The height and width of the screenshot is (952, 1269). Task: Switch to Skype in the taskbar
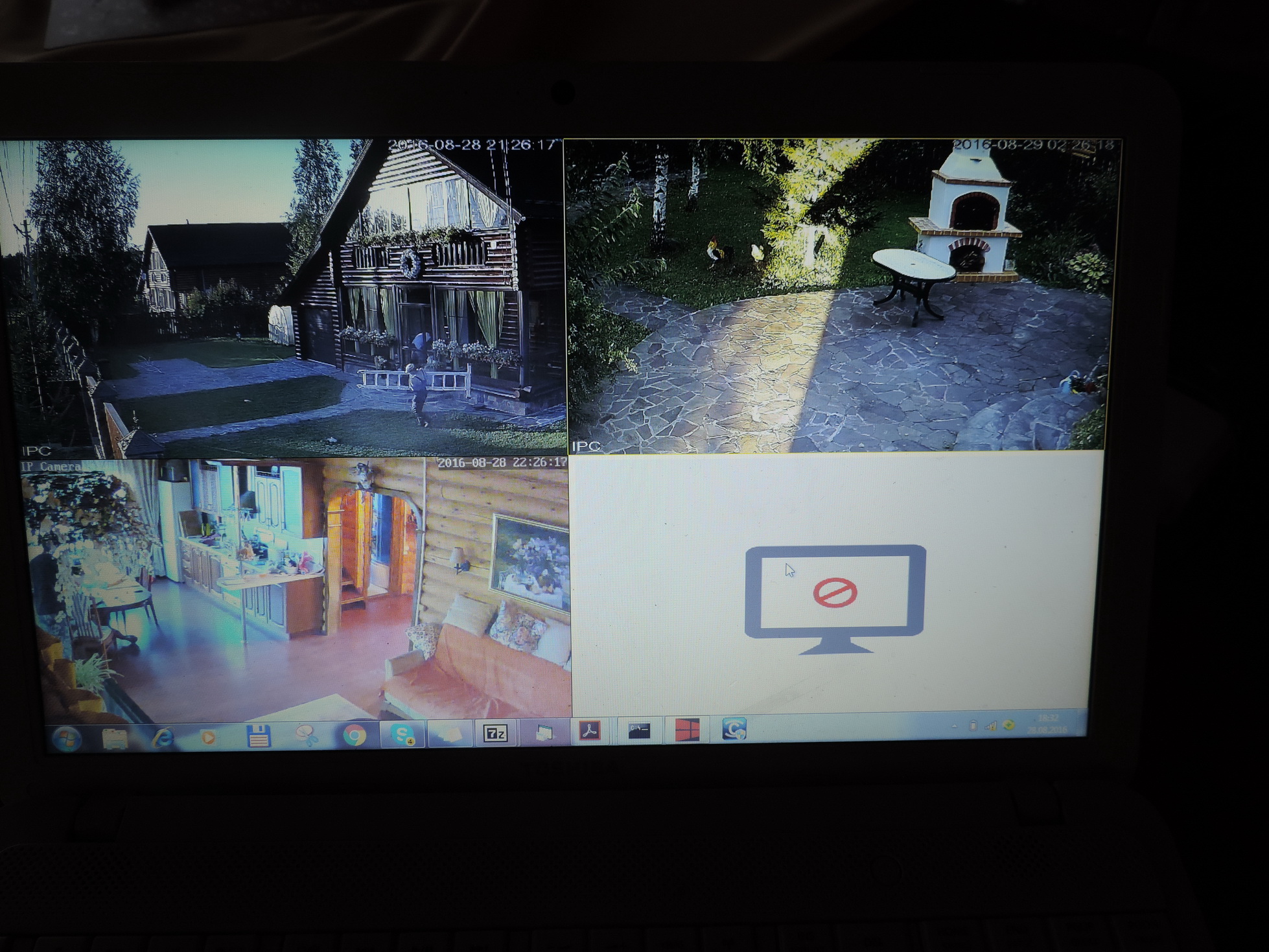pos(402,734)
